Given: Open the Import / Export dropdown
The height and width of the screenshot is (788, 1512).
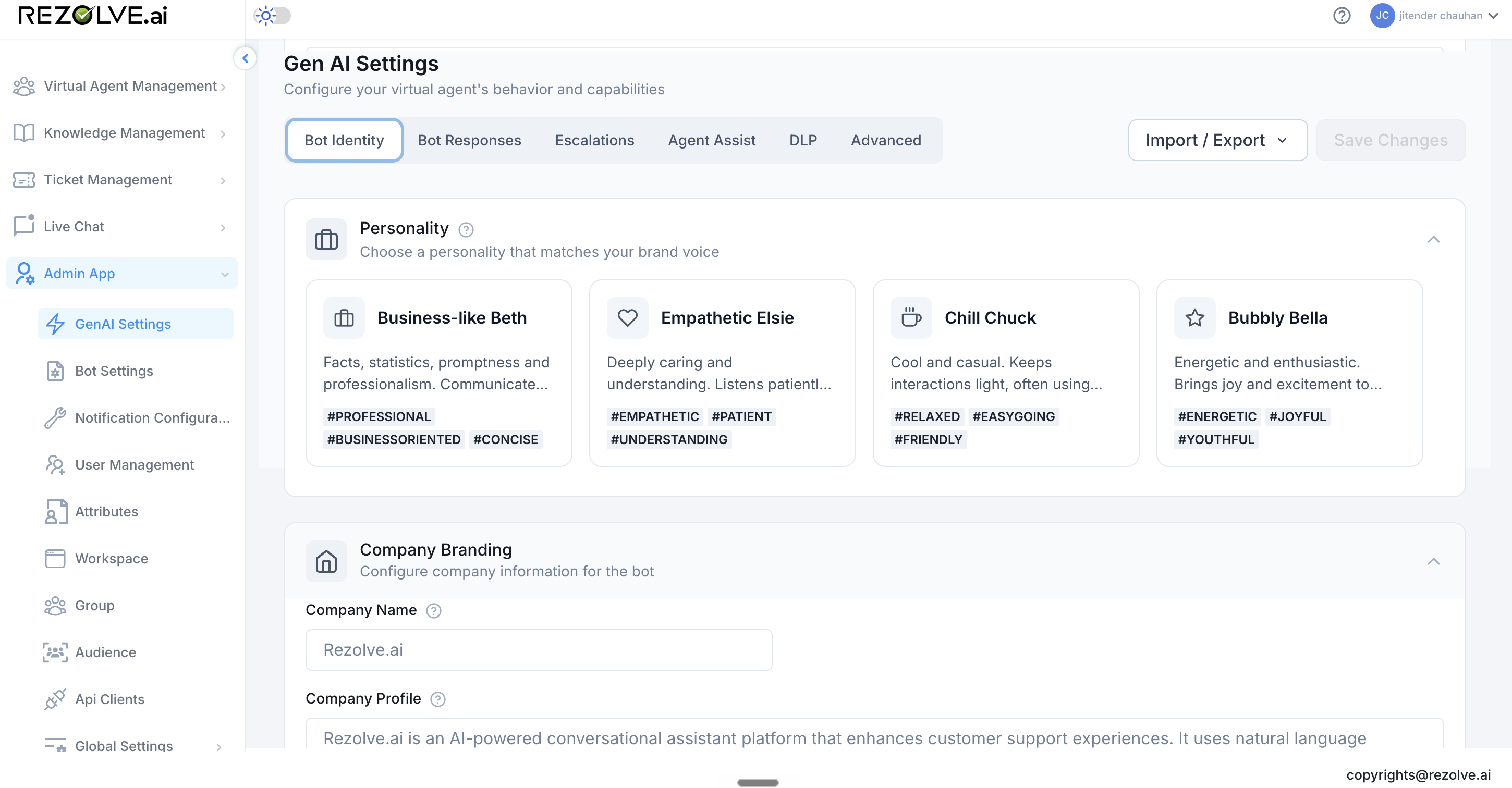Looking at the screenshot, I should tap(1217, 140).
